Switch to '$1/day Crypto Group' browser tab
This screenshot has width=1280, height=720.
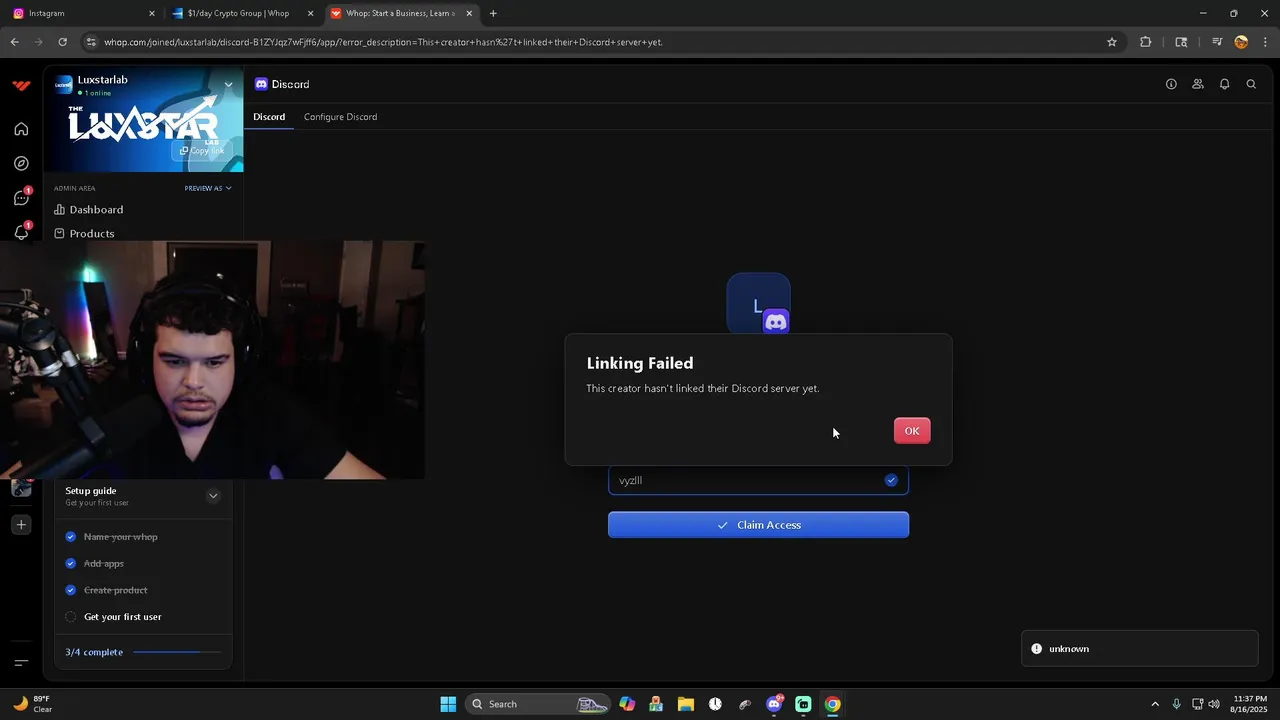(243, 13)
